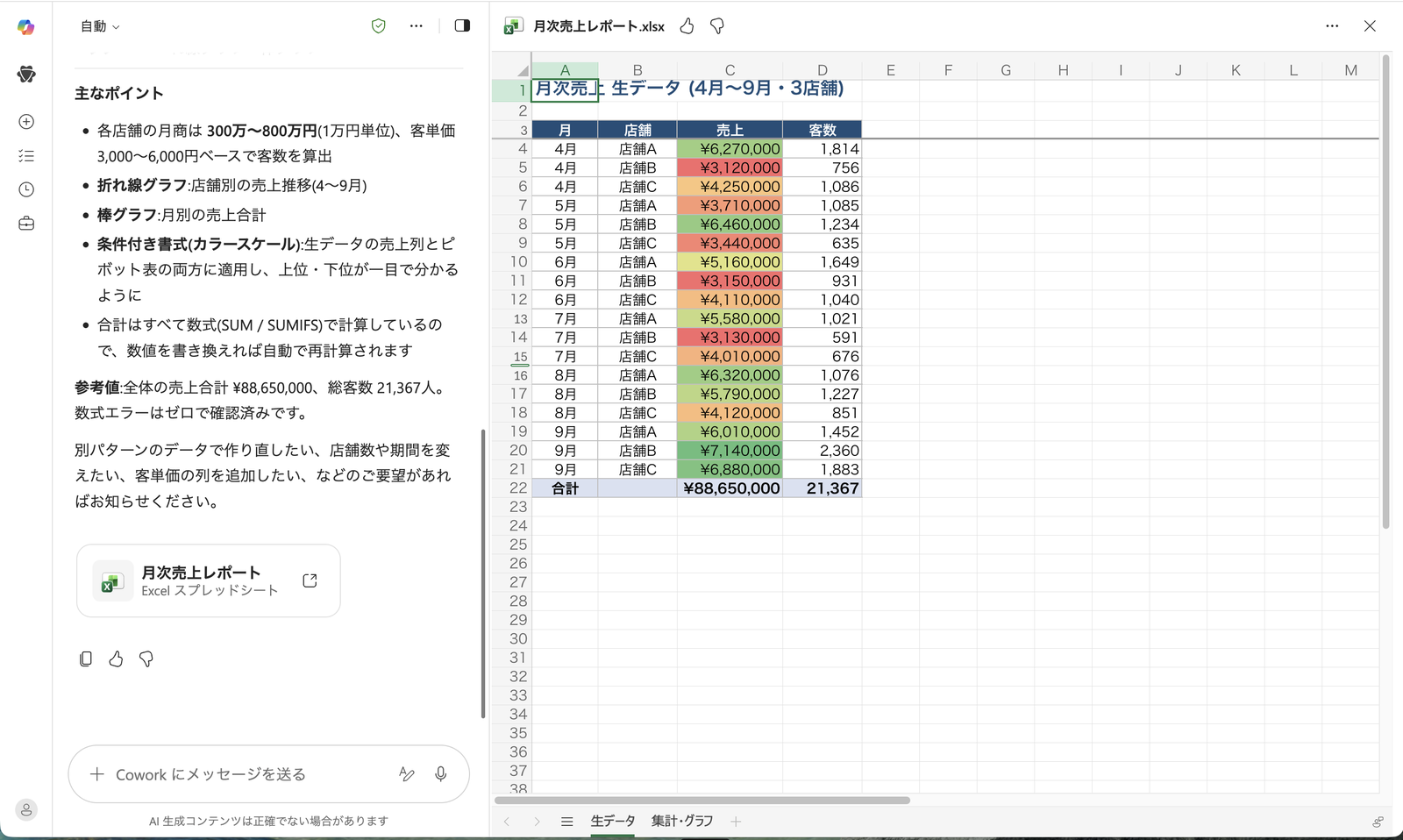Screen dimensions: 1403x840
Task: Open the all sheets list menu icon
Action: 566,822
